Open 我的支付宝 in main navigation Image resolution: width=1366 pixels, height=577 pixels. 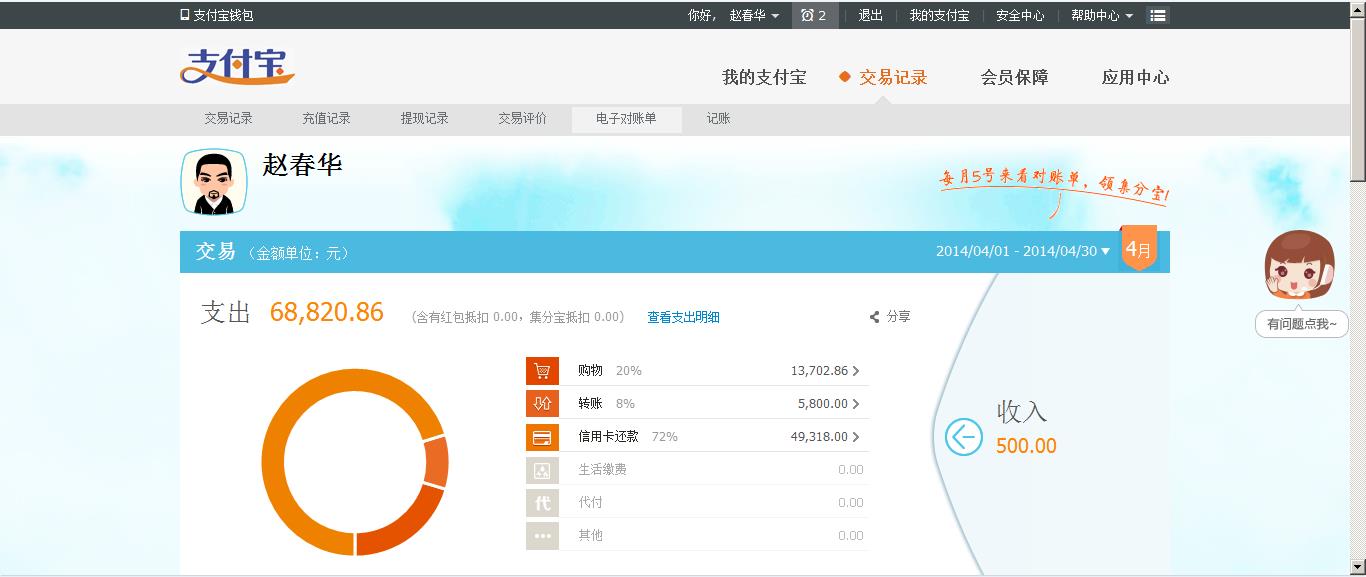(764, 77)
